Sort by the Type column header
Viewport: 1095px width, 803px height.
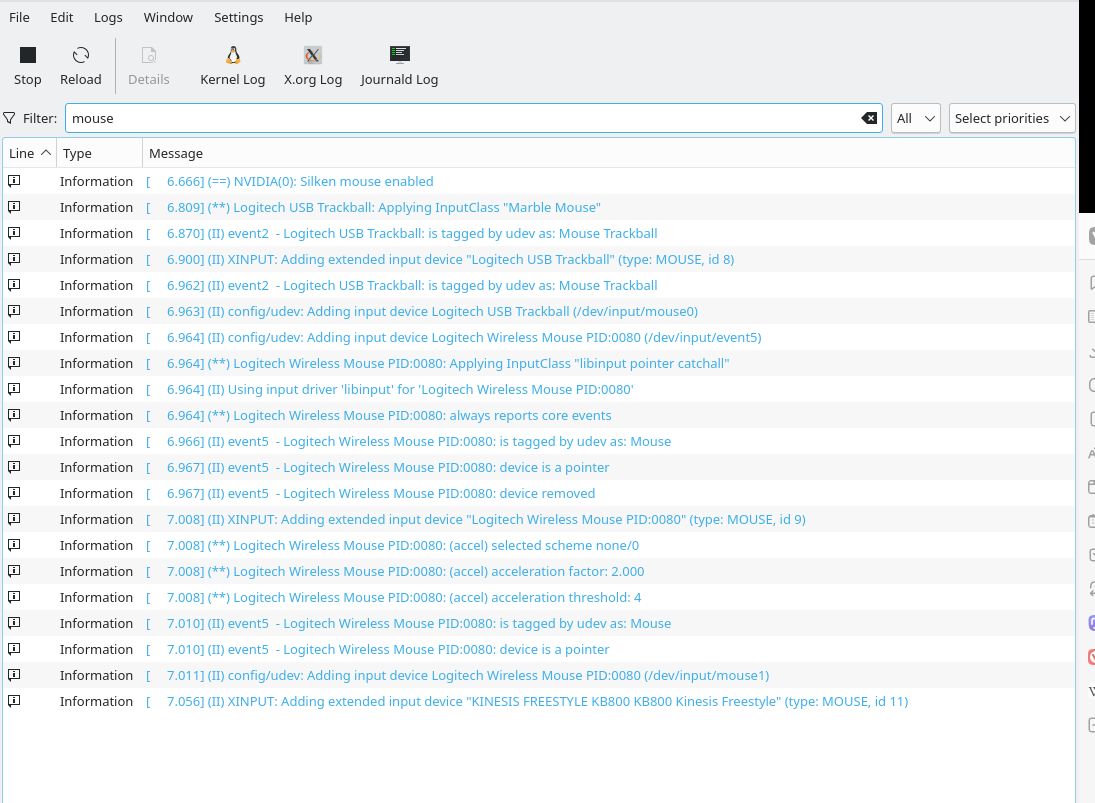[99, 153]
